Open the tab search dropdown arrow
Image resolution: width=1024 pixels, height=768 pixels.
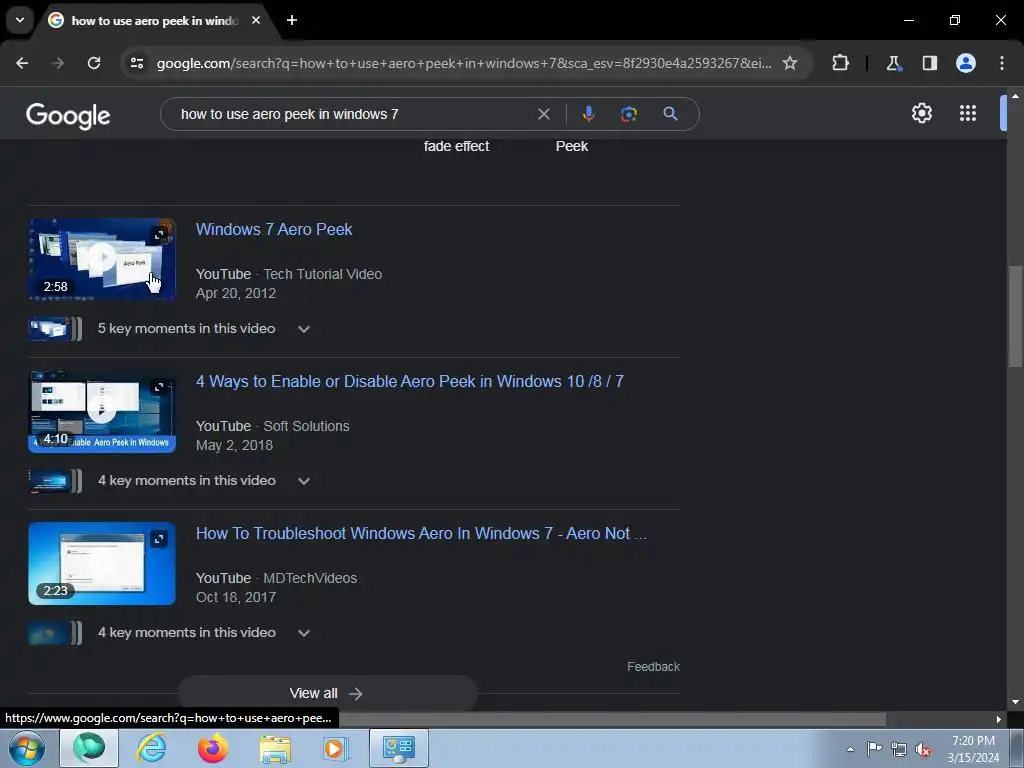pos(20,20)
